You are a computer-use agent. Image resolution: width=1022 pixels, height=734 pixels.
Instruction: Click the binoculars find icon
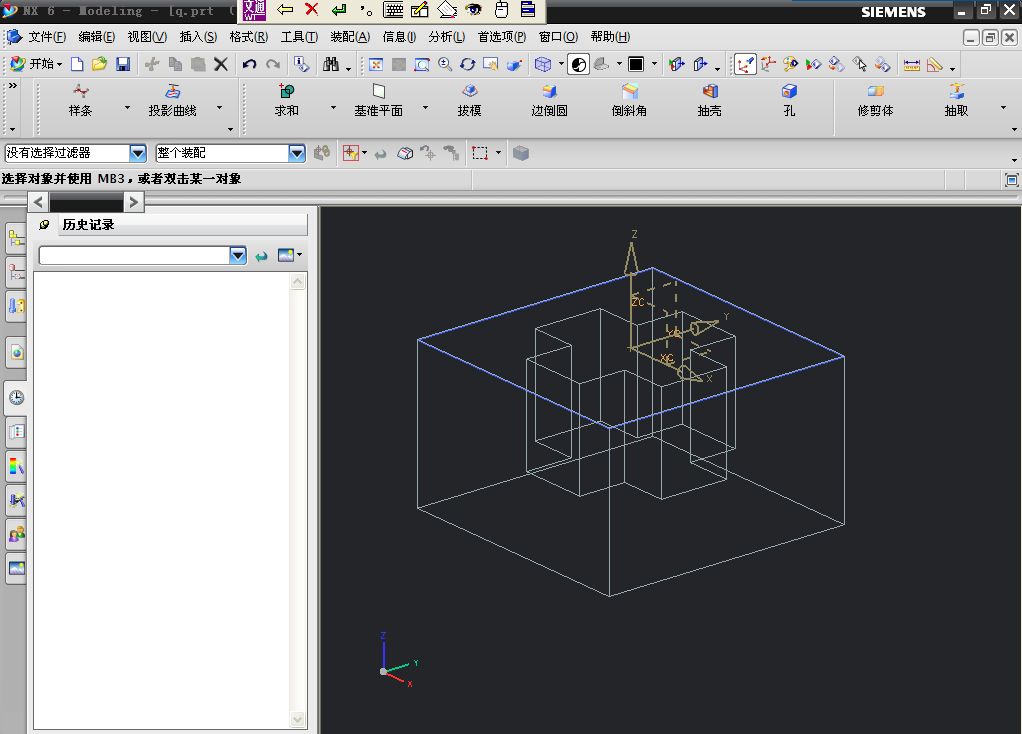click(x=331, y=64)
